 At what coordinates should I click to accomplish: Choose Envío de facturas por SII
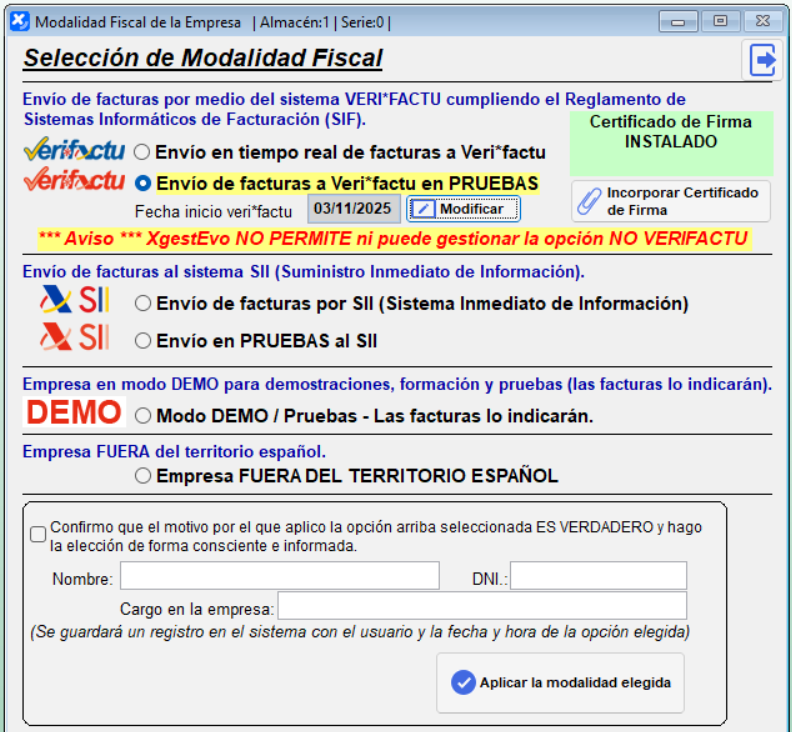click(143, 304)
